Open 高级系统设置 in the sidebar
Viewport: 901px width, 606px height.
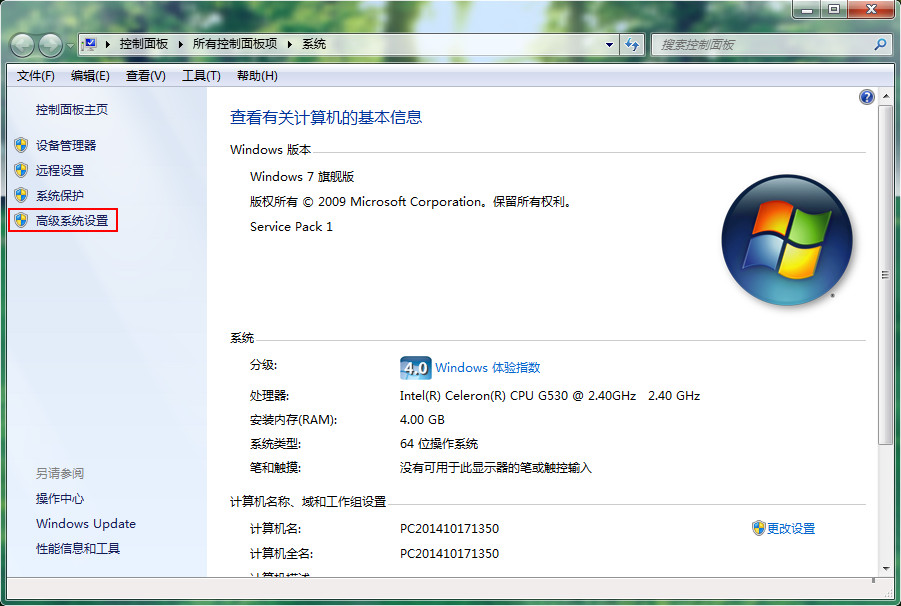pyautogui.click(x=71, y=220)
